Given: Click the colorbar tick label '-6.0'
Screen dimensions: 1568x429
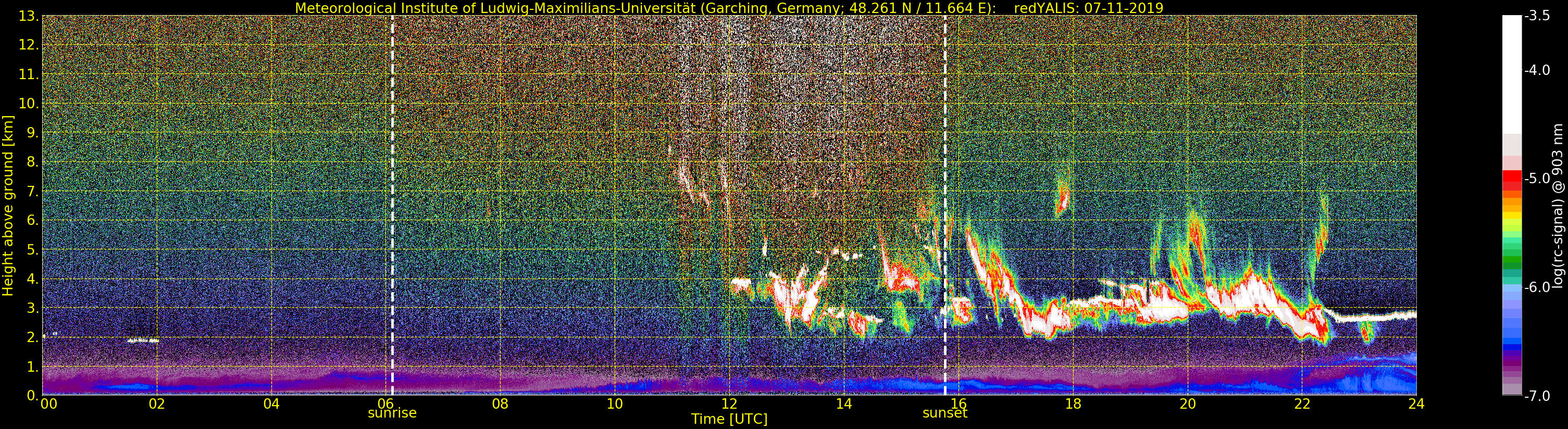Looking at the screenshot, I should coord(1536,287).
